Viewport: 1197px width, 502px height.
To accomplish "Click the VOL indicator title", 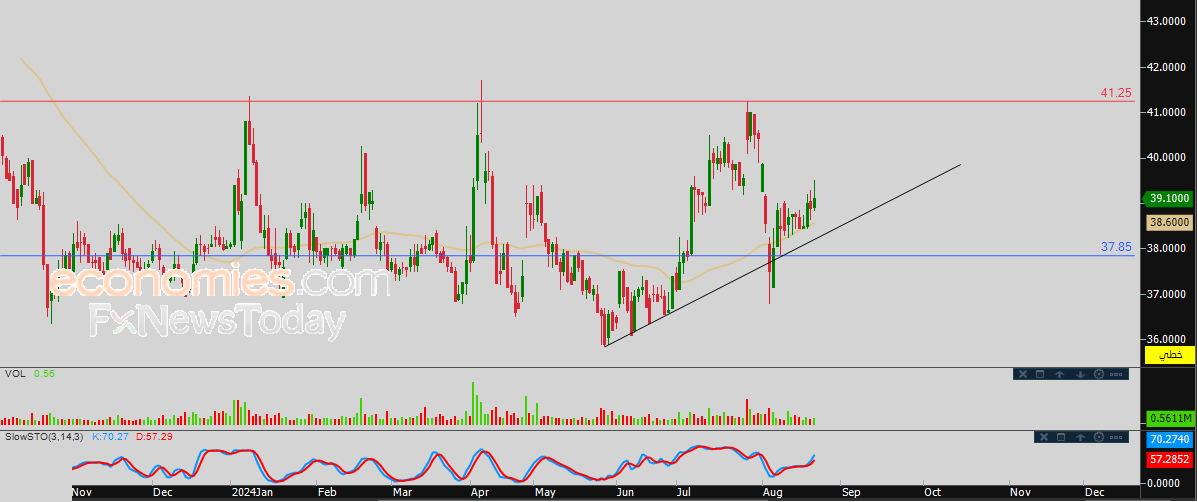I will (14, 374).
